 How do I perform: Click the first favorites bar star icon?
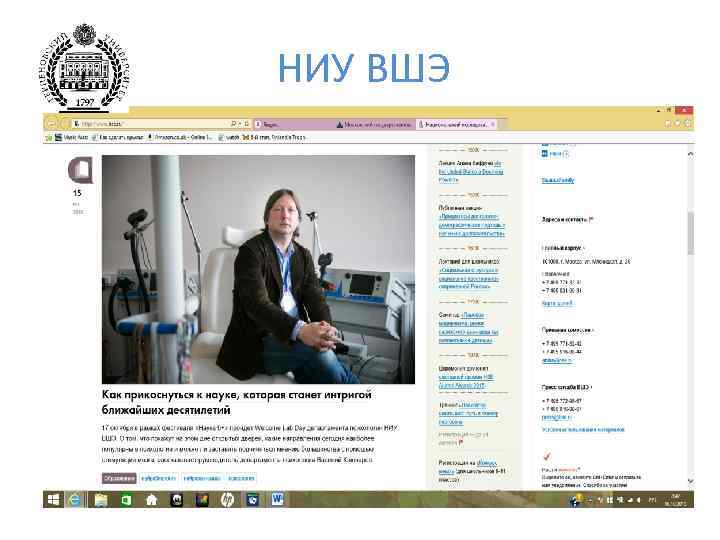[x=49, y=137]
